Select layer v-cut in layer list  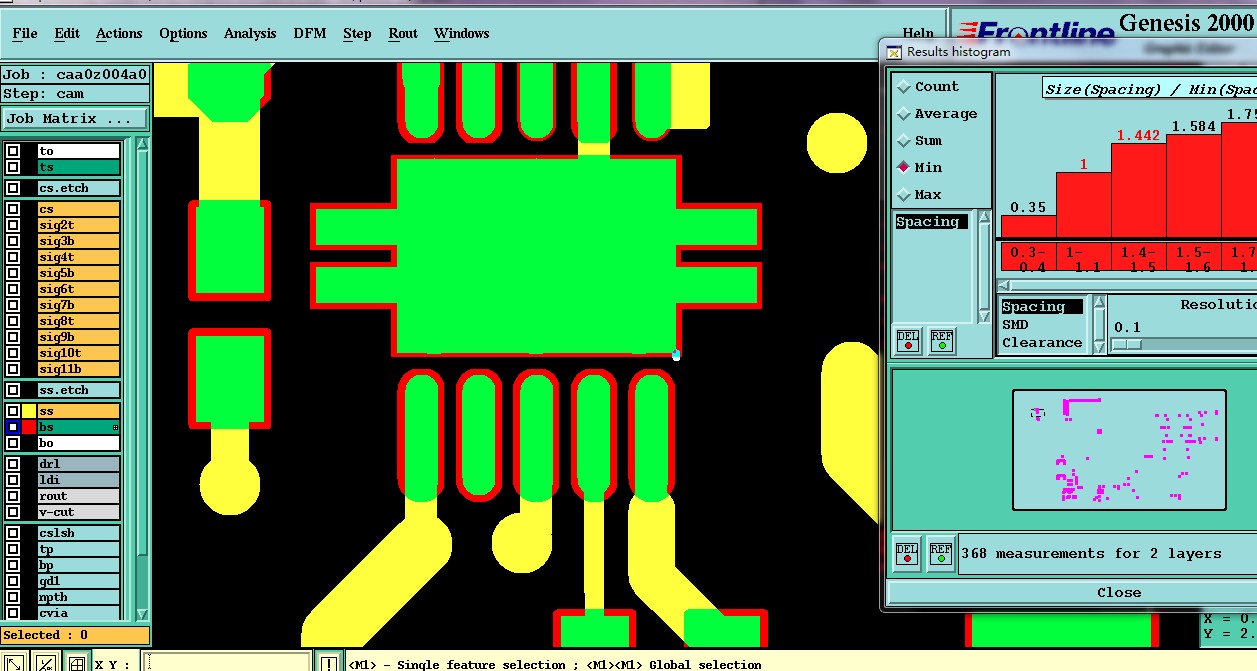78,512
